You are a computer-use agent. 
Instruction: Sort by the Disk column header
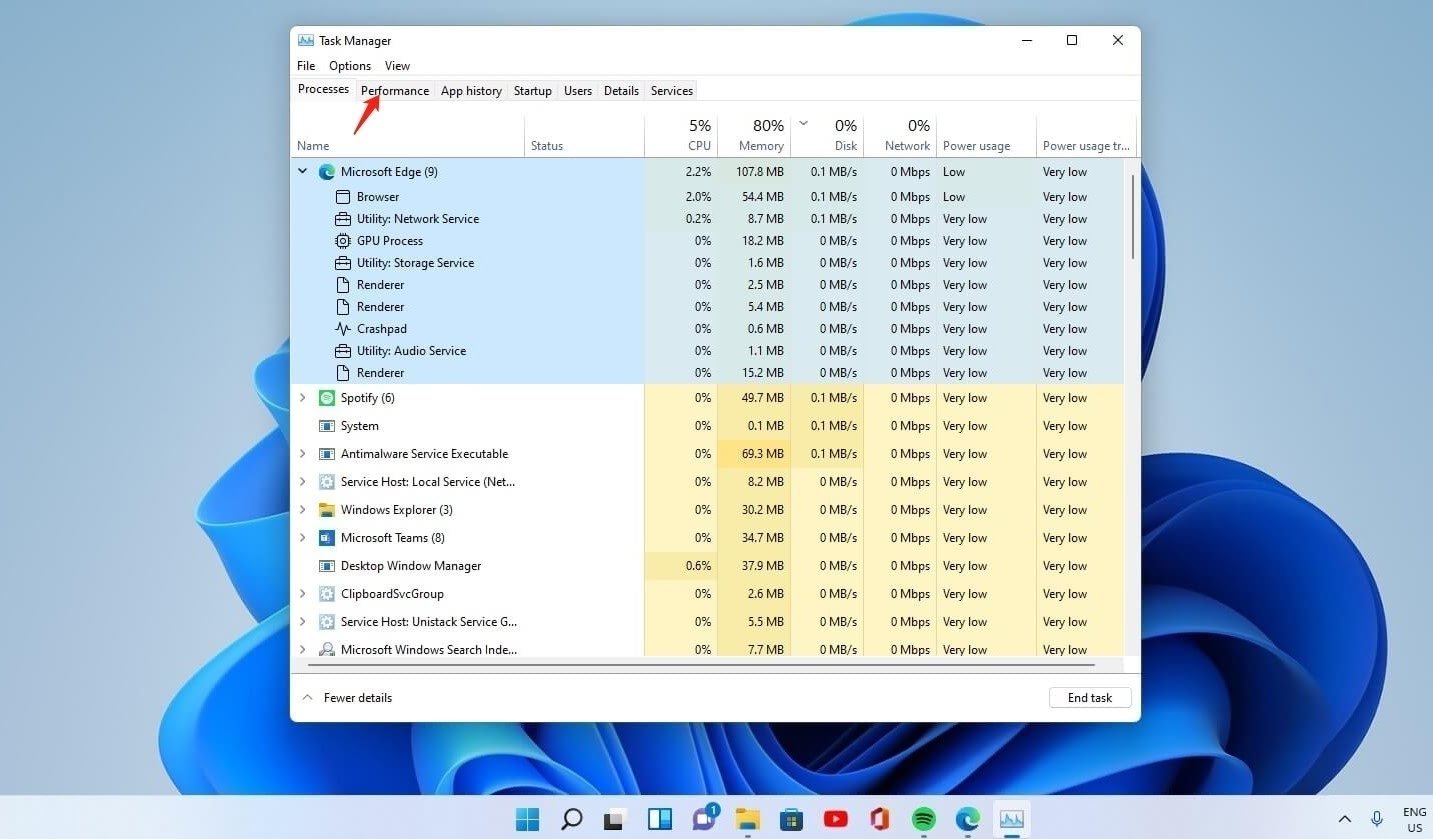[827, 135]
